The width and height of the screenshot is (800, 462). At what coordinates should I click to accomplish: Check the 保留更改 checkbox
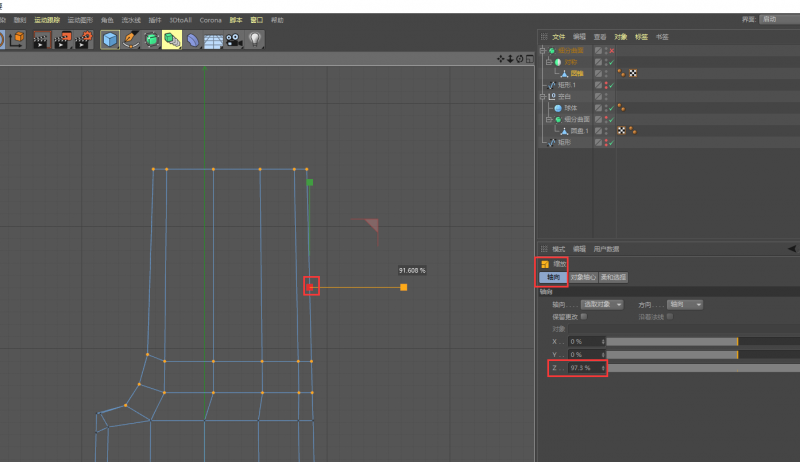click(x=584, y=317)
